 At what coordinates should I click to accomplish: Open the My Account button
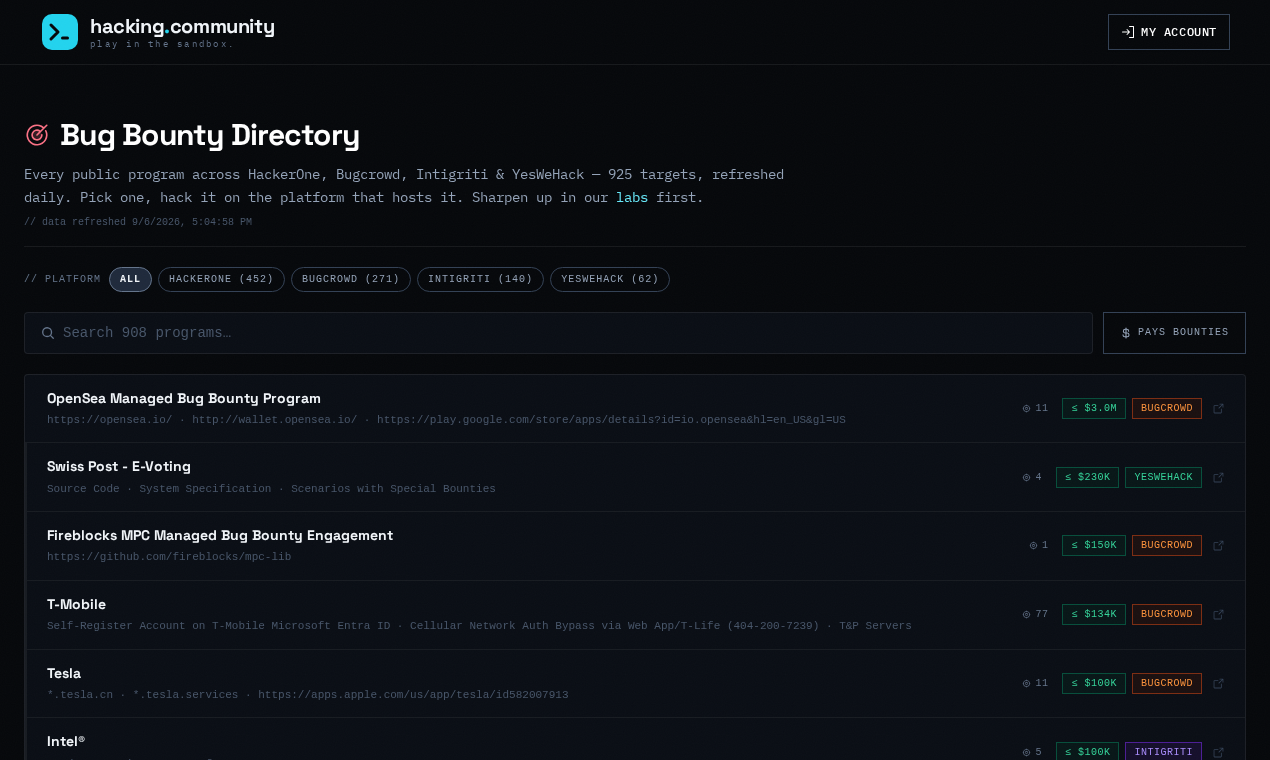[x=1168, y=32]
